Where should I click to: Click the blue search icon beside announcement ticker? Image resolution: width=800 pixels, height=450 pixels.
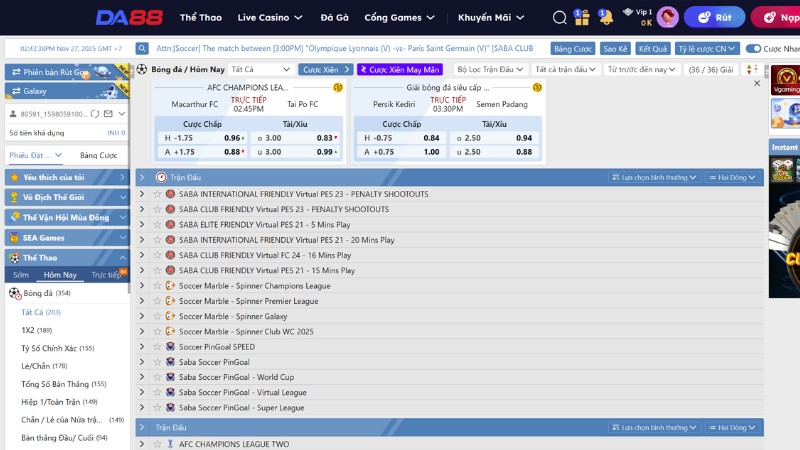142,48
